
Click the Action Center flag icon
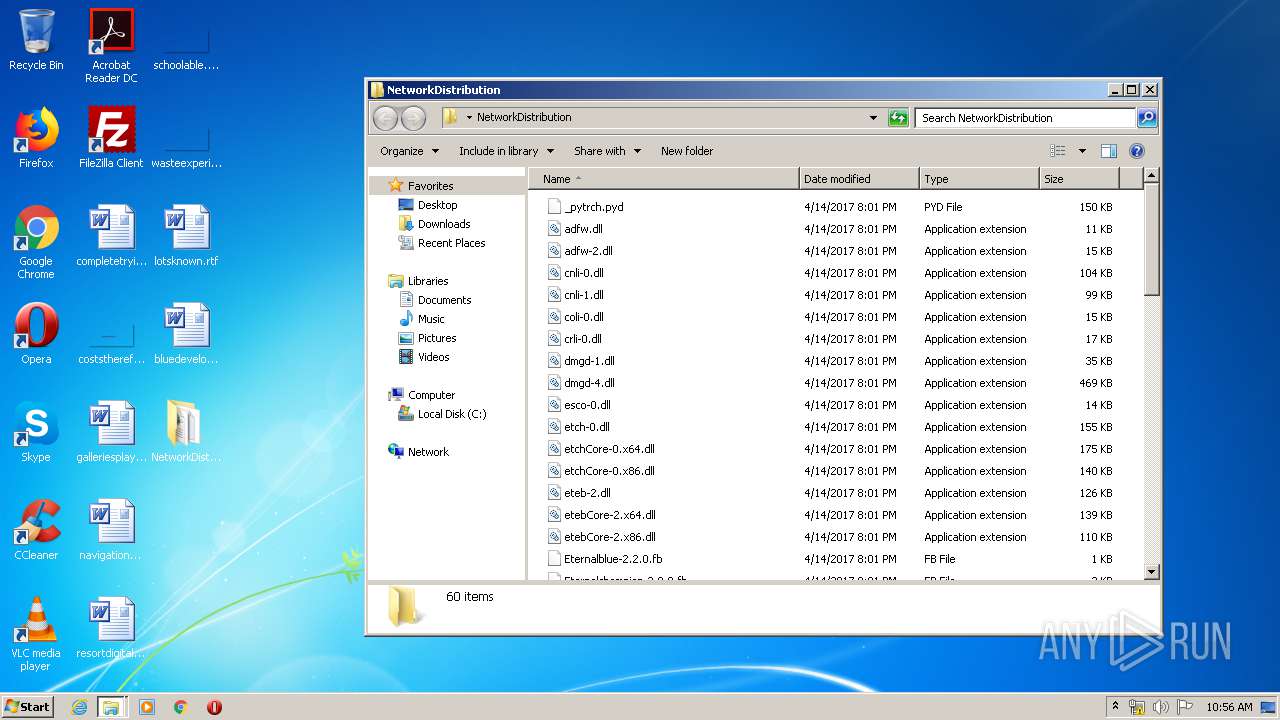point(1185,707)
